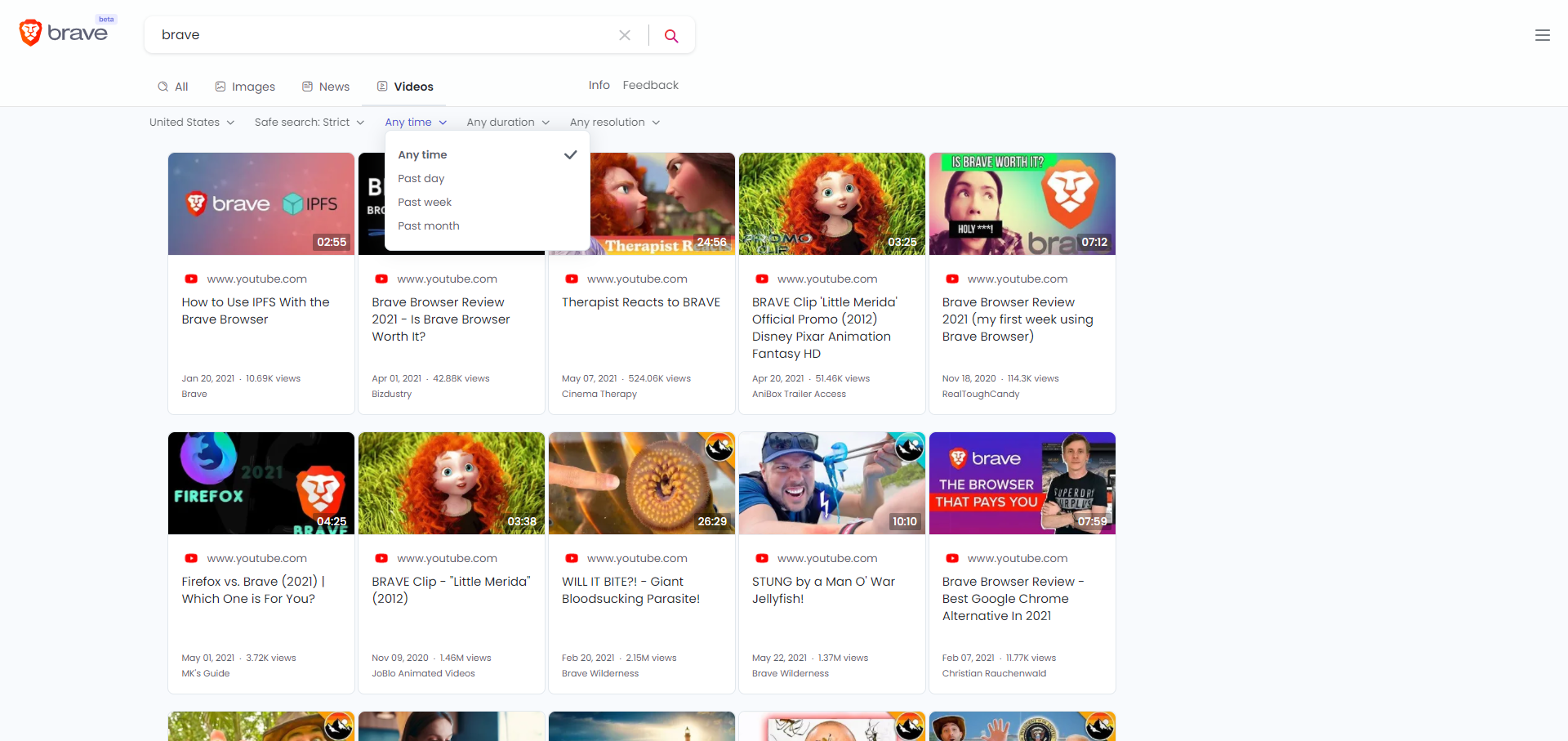Click YouTube icon on STUNG by Jellyfish card
1568x741 pixels.
(x=762, y=558)
